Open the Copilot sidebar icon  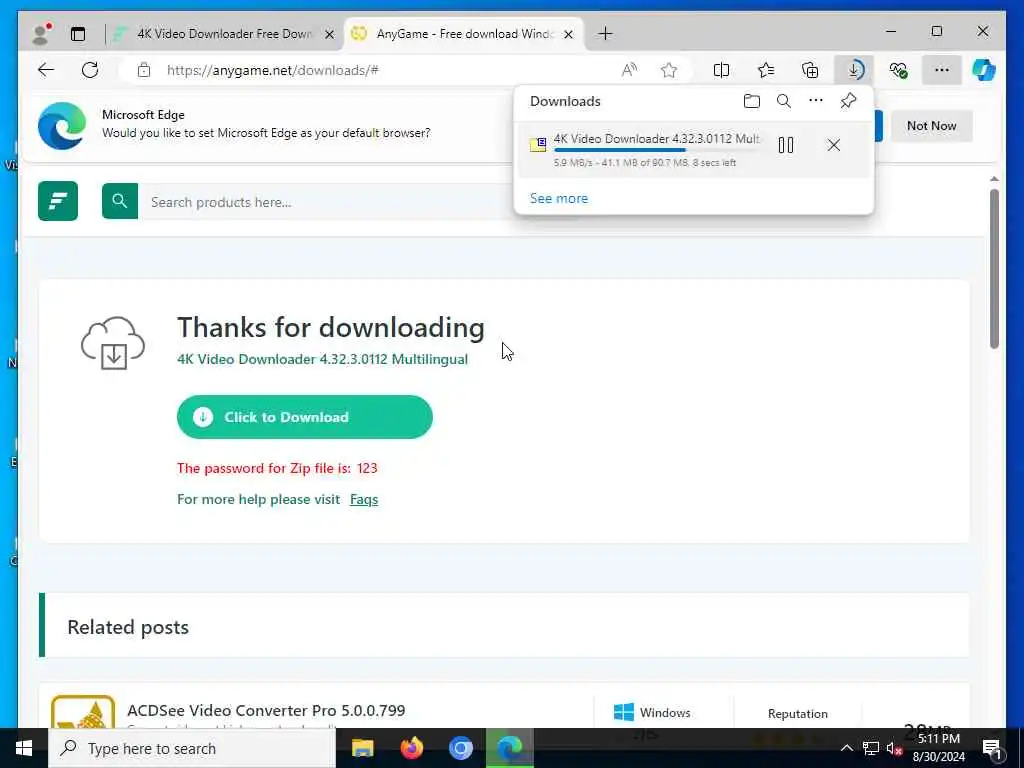pyautogui.click(x=984, y=70)
